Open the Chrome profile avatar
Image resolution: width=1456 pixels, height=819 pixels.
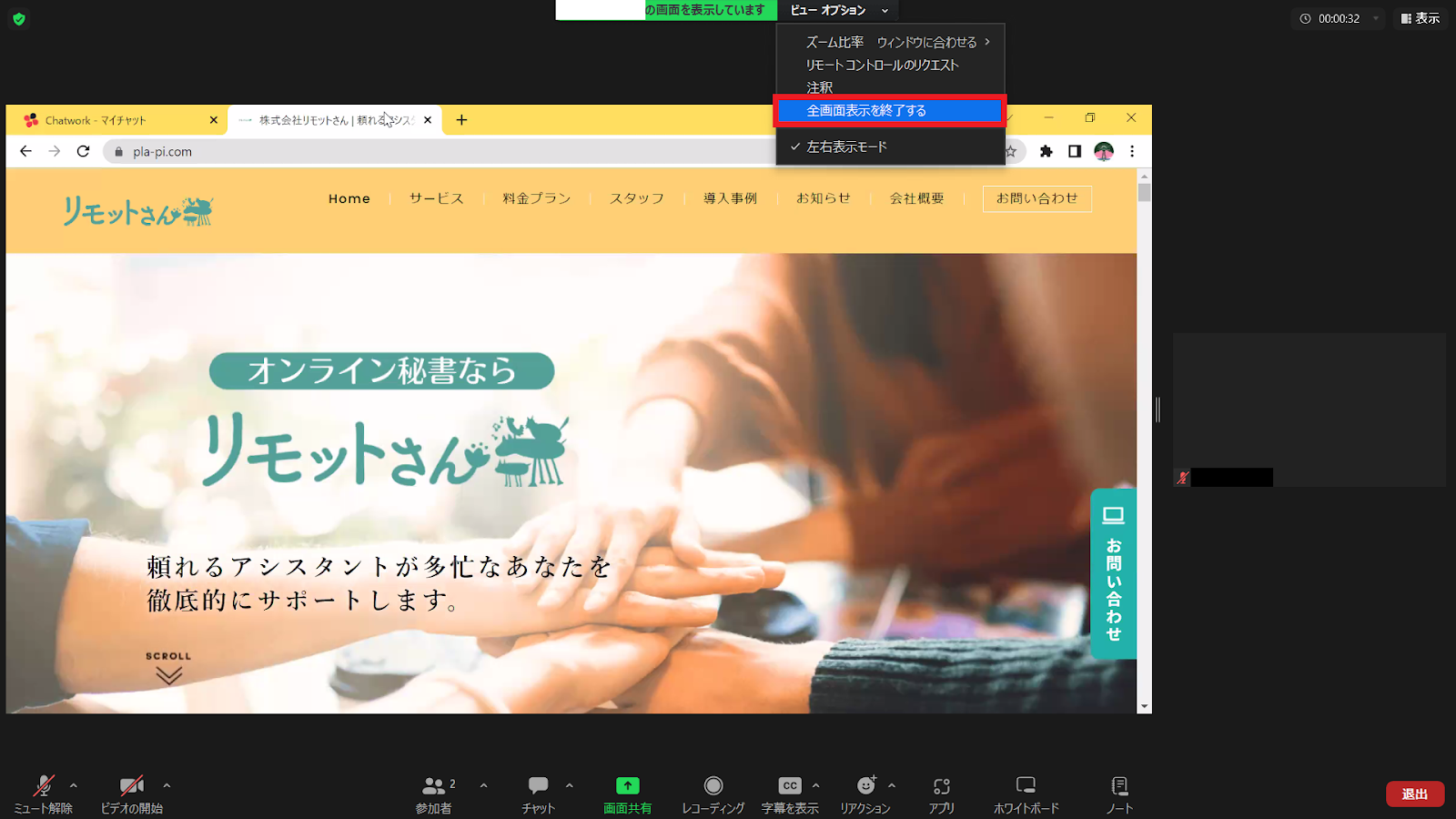point(1104,151)
